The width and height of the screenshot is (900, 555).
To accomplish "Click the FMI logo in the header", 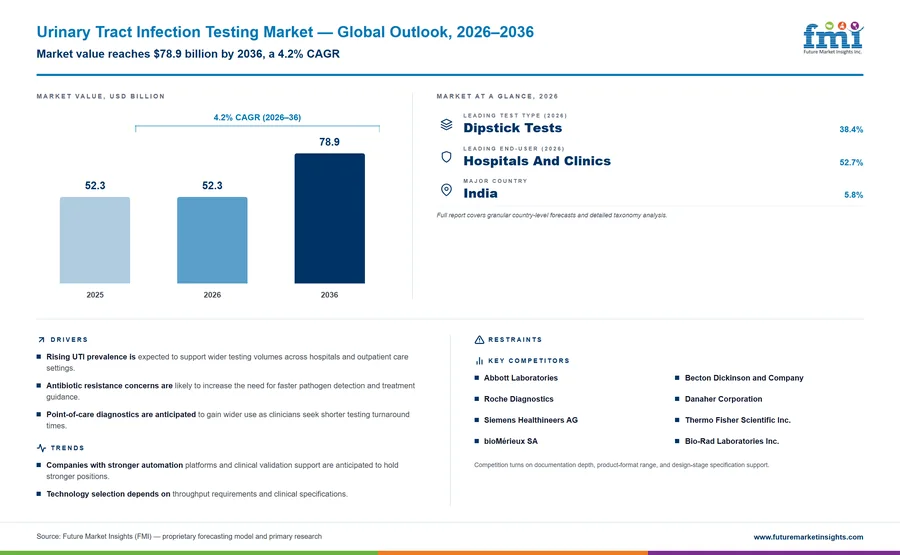I will [833, 38].
